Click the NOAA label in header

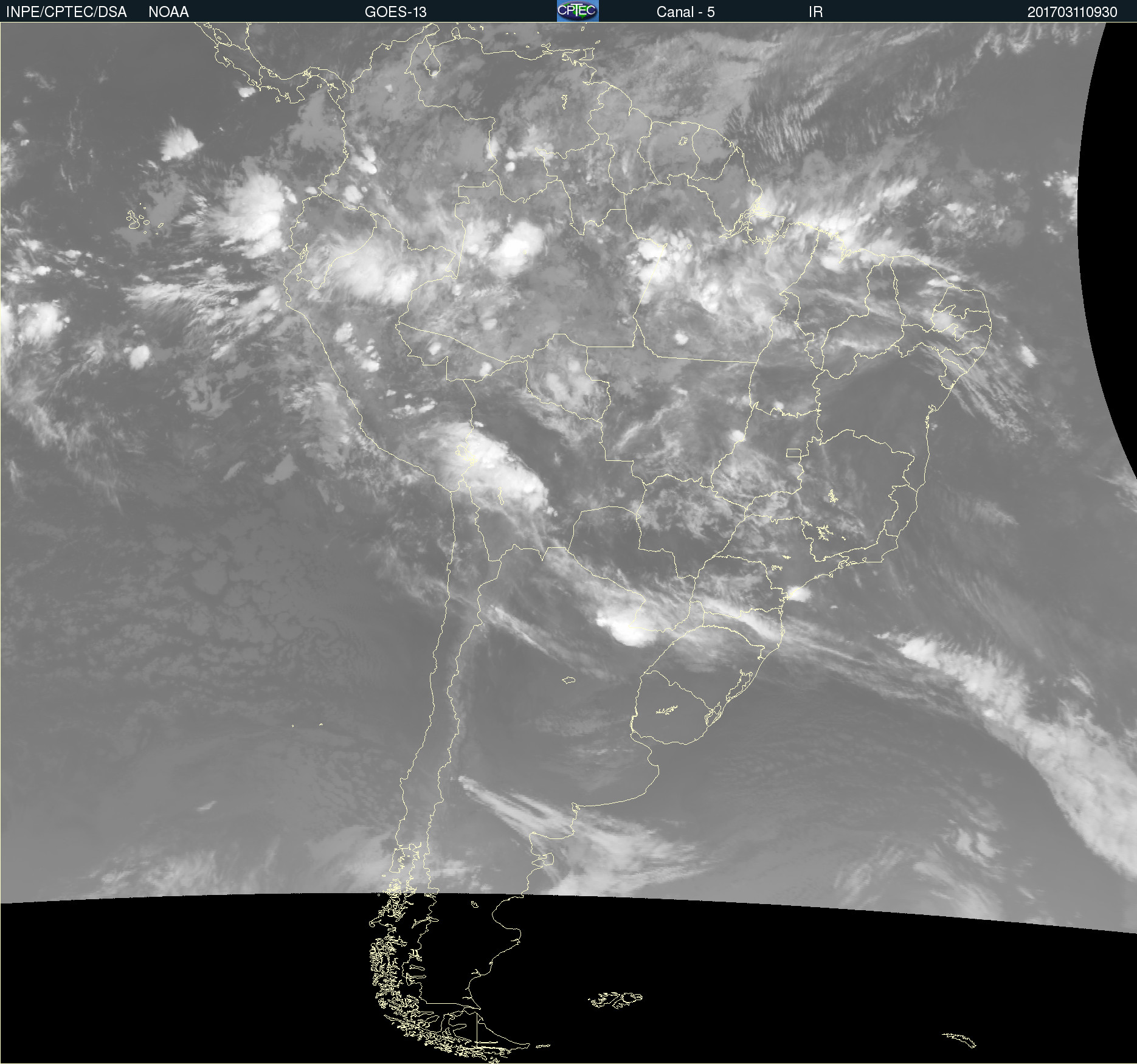pyautogui.click(x=168, y=12)
